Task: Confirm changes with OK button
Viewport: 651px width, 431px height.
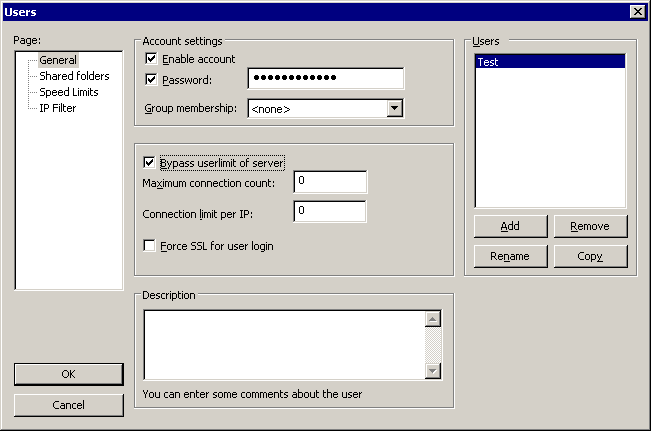Action: pyautogui.click(x=68, y=374)
